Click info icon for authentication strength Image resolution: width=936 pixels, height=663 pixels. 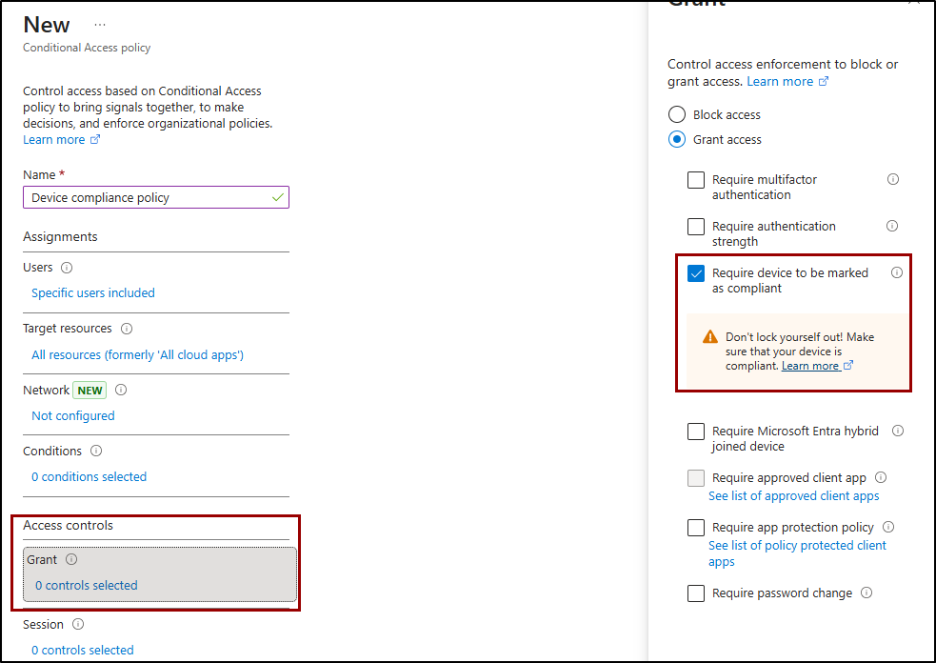pos(892,226)
